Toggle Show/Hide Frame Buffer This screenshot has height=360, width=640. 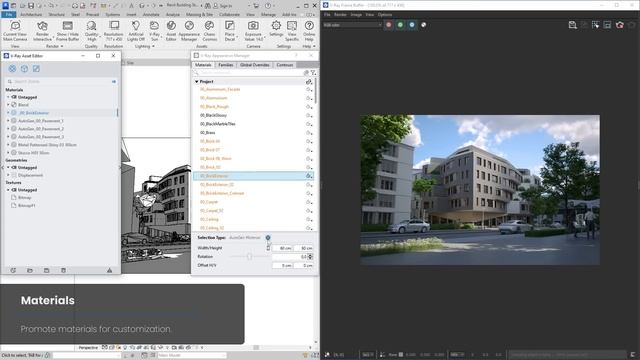(68, 31)
